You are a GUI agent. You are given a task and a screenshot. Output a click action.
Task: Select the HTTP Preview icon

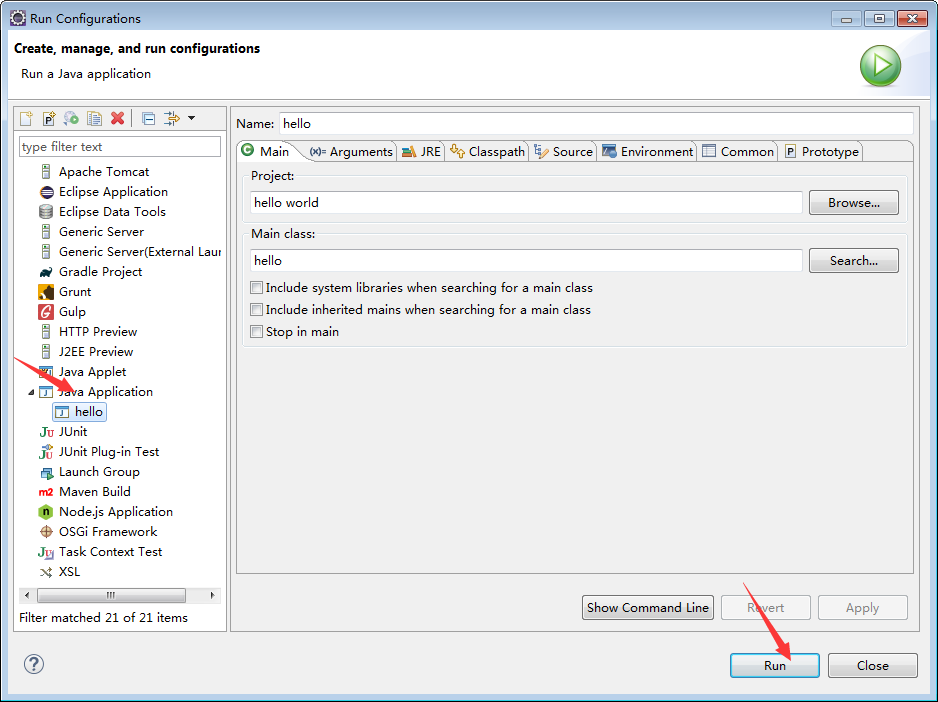pos(46,332)
